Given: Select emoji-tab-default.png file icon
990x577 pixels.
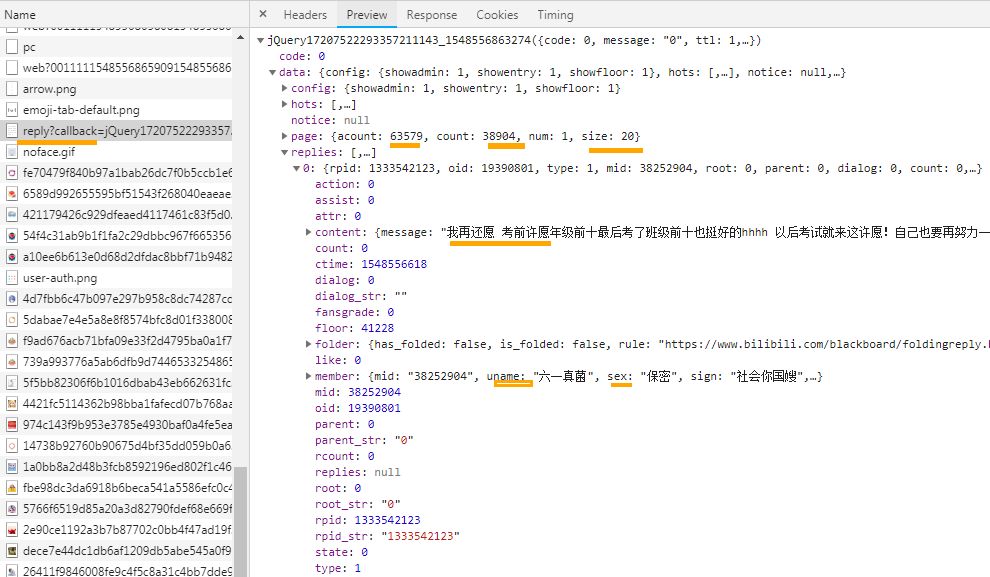Looking at the screenshot, I should pyautogui.click(x=11, y=110).
